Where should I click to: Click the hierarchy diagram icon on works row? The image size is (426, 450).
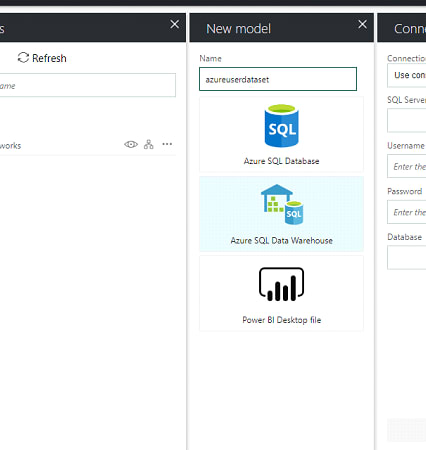click(x=149, y=144)
